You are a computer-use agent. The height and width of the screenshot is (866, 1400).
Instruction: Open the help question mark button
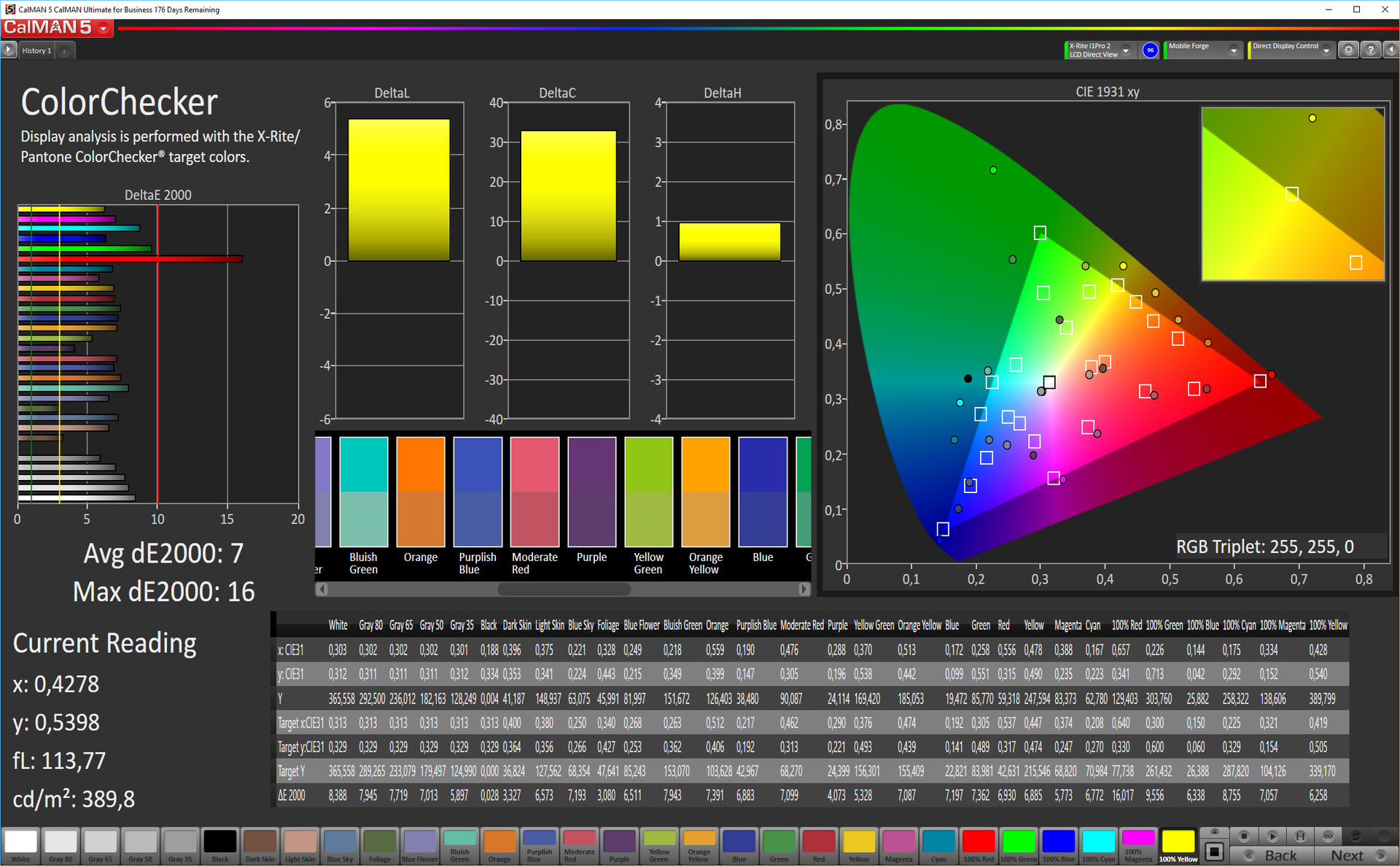pos(1371,50)
